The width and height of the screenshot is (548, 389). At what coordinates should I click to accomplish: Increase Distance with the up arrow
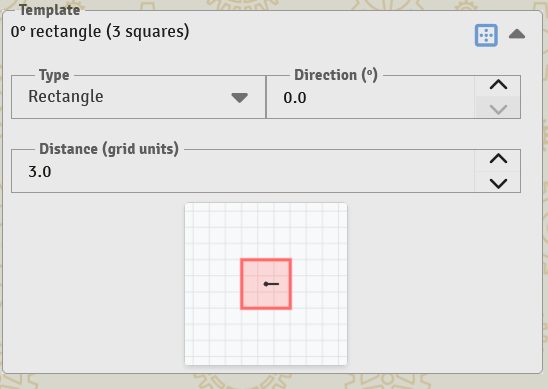point(498,159)
